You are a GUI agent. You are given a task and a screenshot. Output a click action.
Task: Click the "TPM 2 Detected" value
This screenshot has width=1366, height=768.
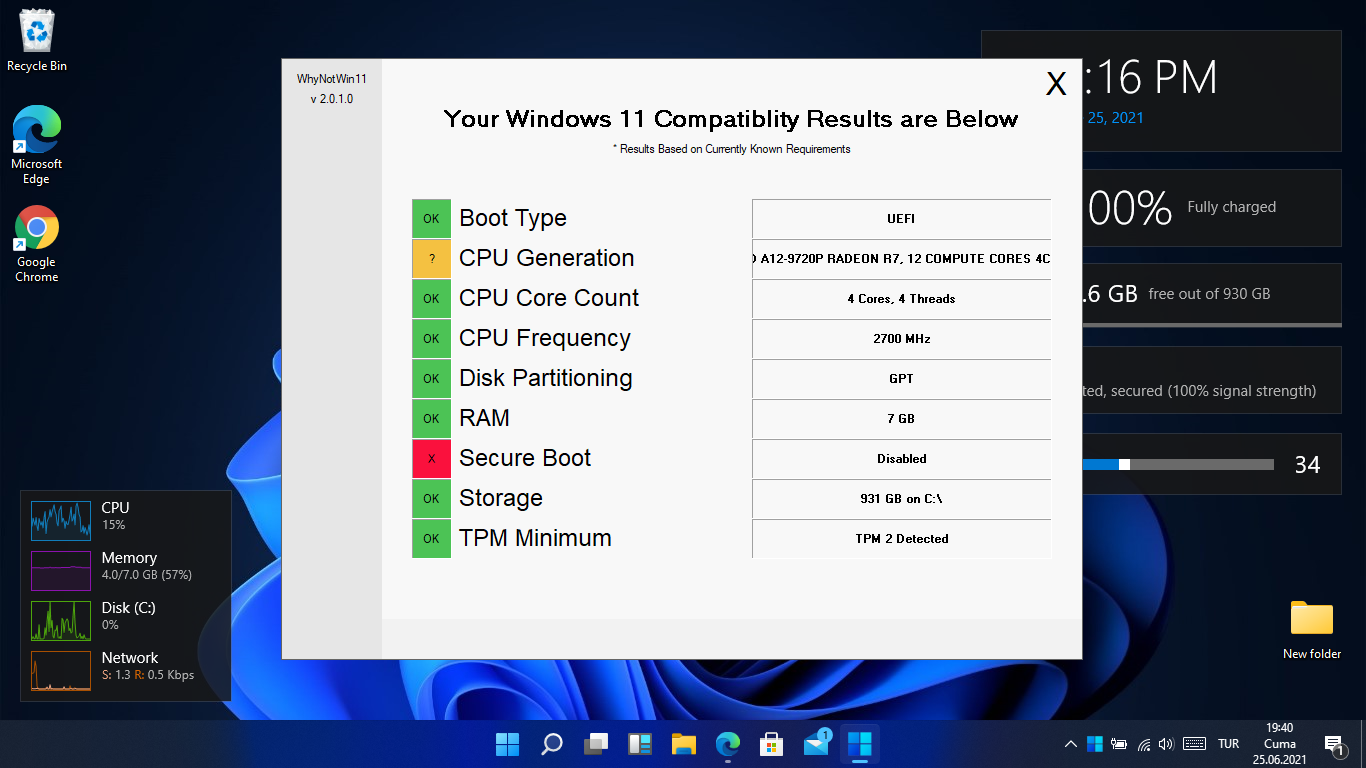point(902,538)
